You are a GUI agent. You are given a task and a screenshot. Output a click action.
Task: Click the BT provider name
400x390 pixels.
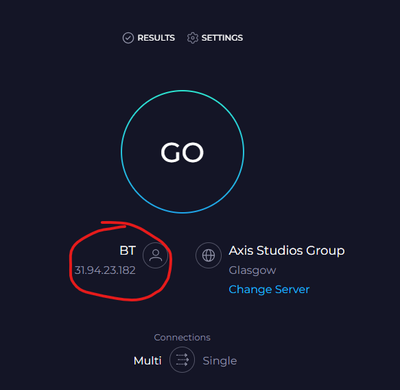[127, 251]
